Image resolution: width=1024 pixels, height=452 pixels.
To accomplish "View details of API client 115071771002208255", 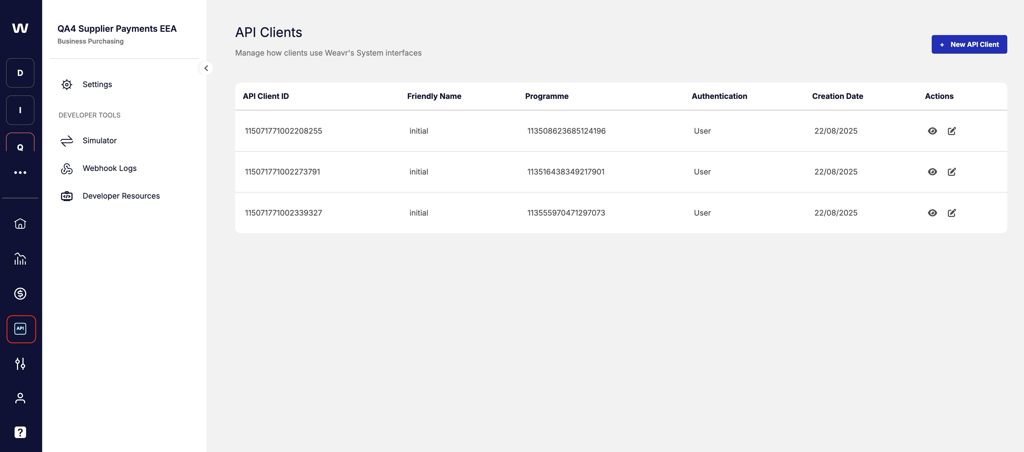I will [x=932, y=131].
